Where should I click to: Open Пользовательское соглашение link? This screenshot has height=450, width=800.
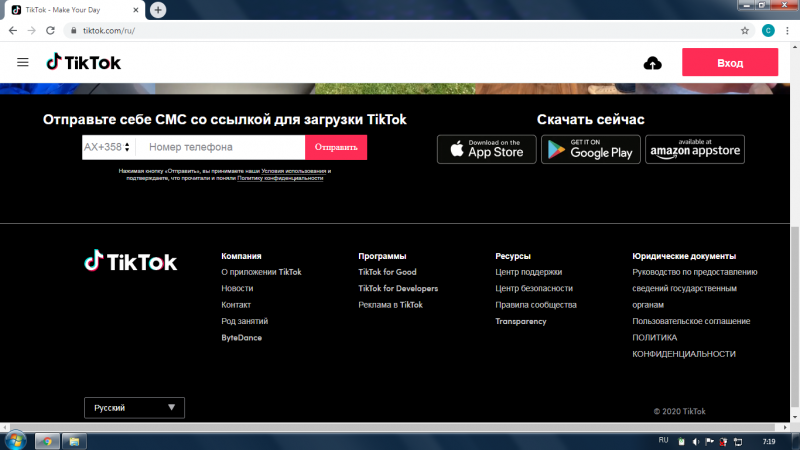pyautogui.click(x=691, y=321)
